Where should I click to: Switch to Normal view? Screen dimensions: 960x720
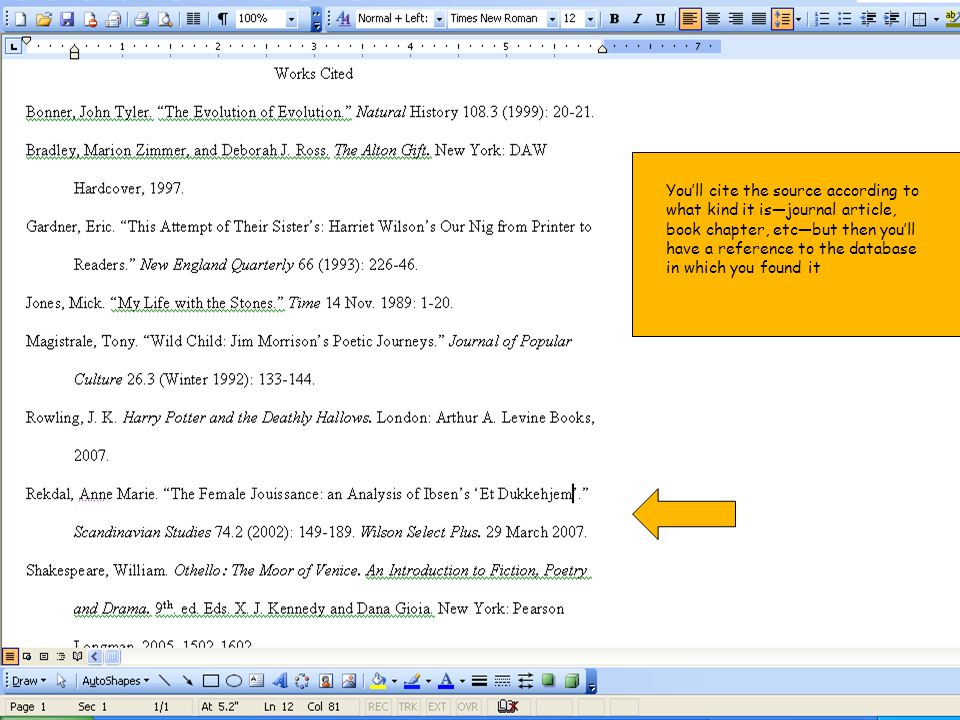pos(10,656)
